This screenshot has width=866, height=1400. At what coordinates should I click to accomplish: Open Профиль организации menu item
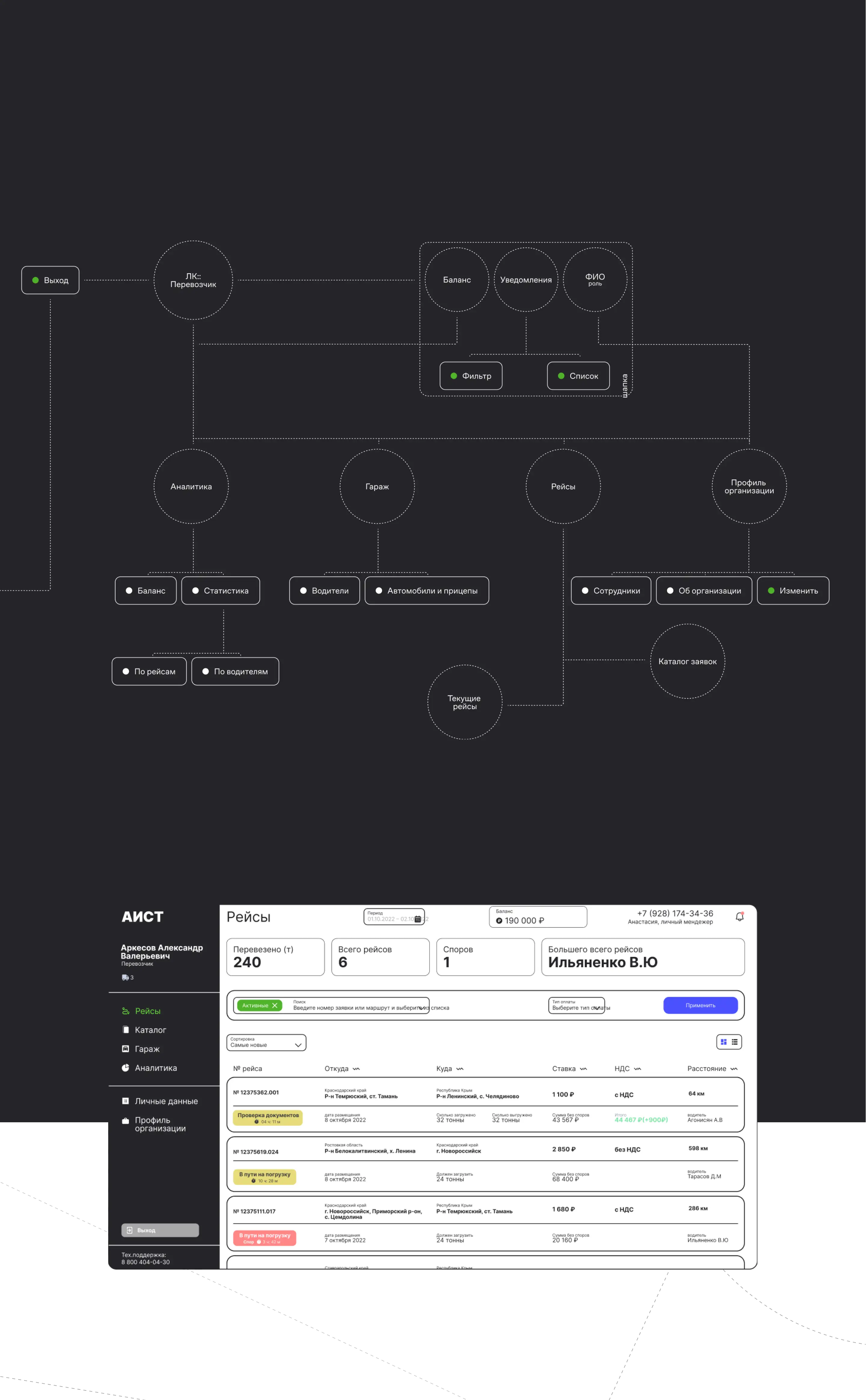coord(160,1124)
